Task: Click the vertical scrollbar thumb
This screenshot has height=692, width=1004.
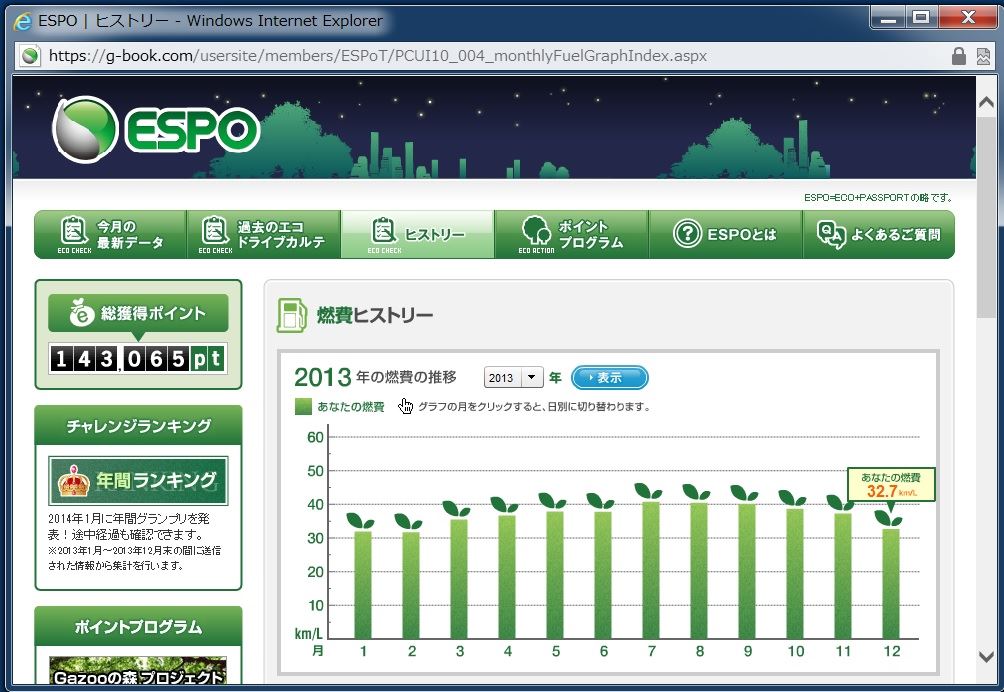Action: [987, 216]
